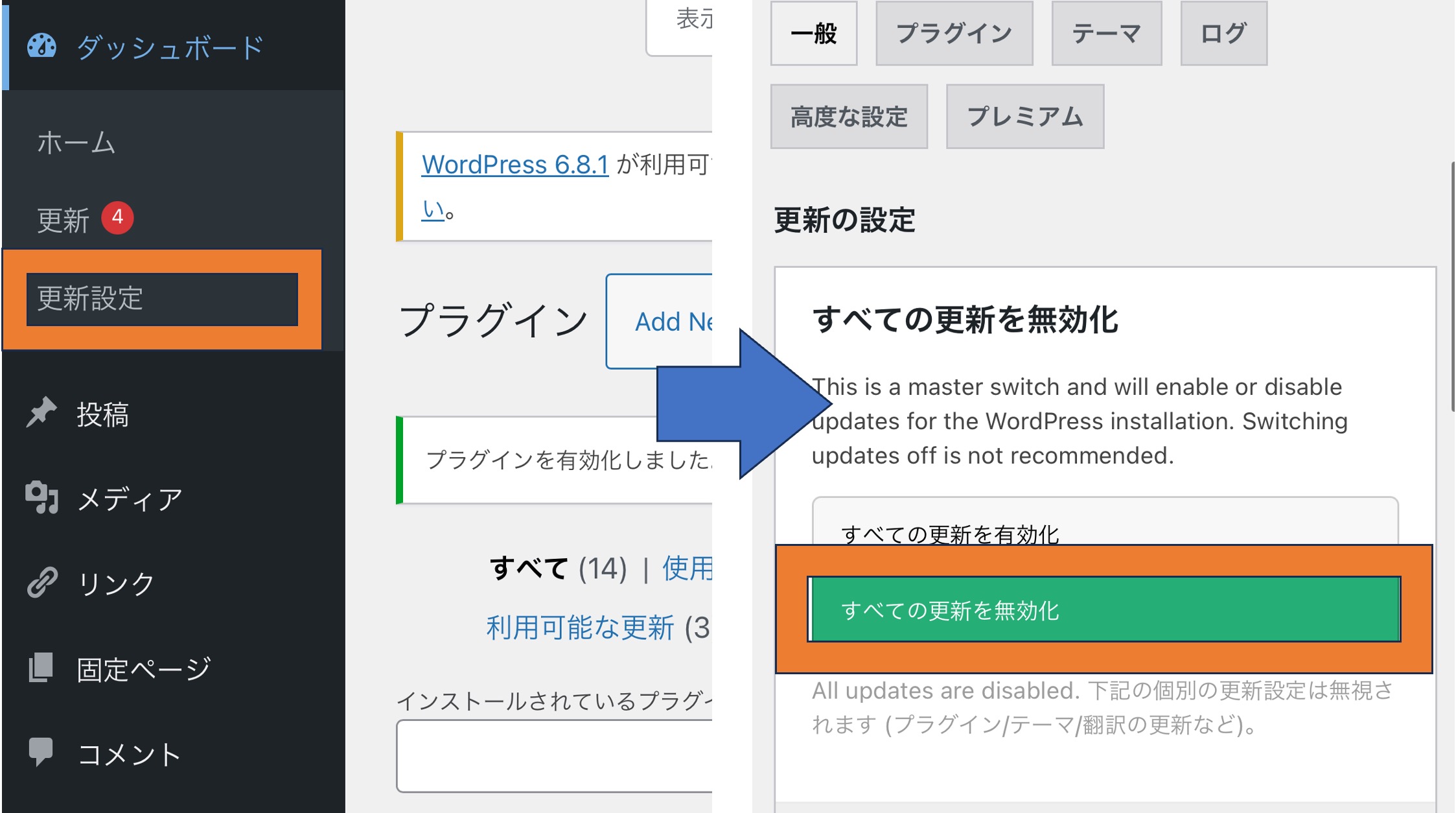Click the plugin search input field
This screenshot has height=813, width=1456.
coord(555,756)
